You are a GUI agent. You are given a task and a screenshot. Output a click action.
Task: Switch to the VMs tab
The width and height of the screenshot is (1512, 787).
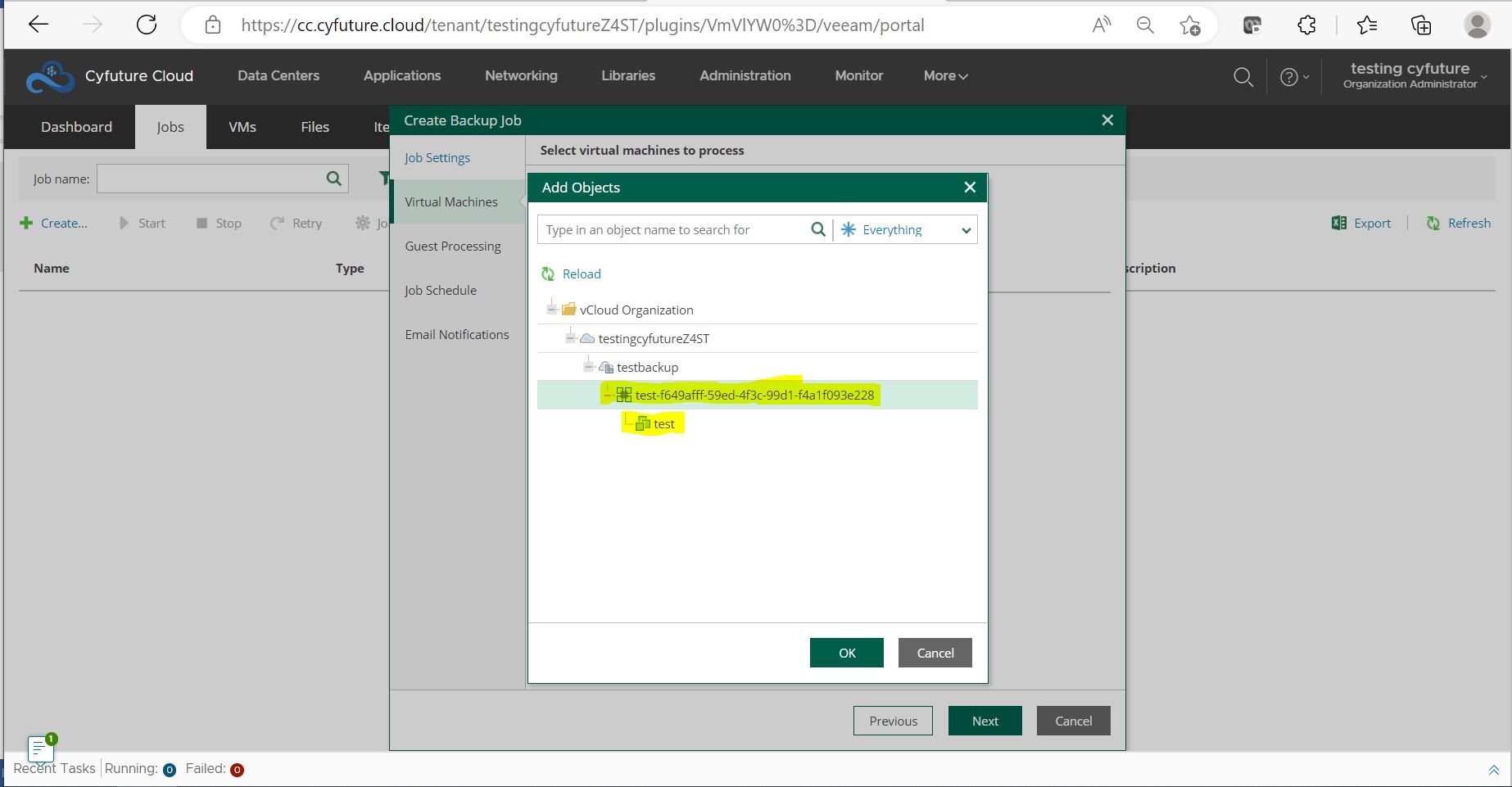point(242,127)
